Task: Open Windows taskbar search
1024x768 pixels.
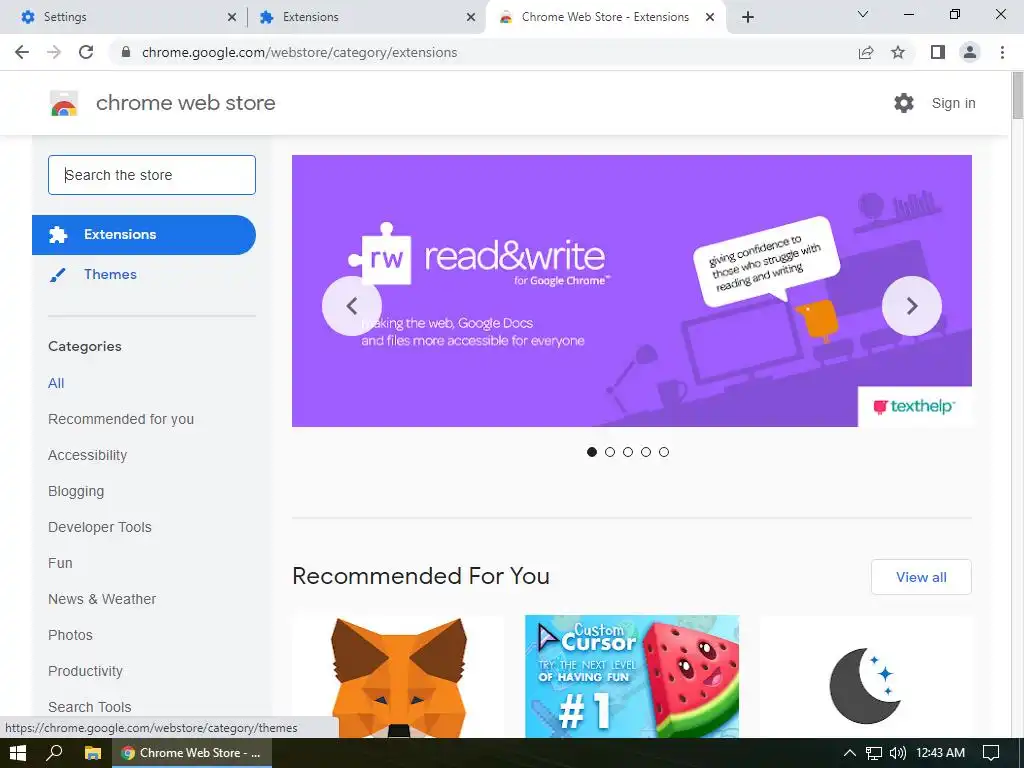Action: click(54, 753)
